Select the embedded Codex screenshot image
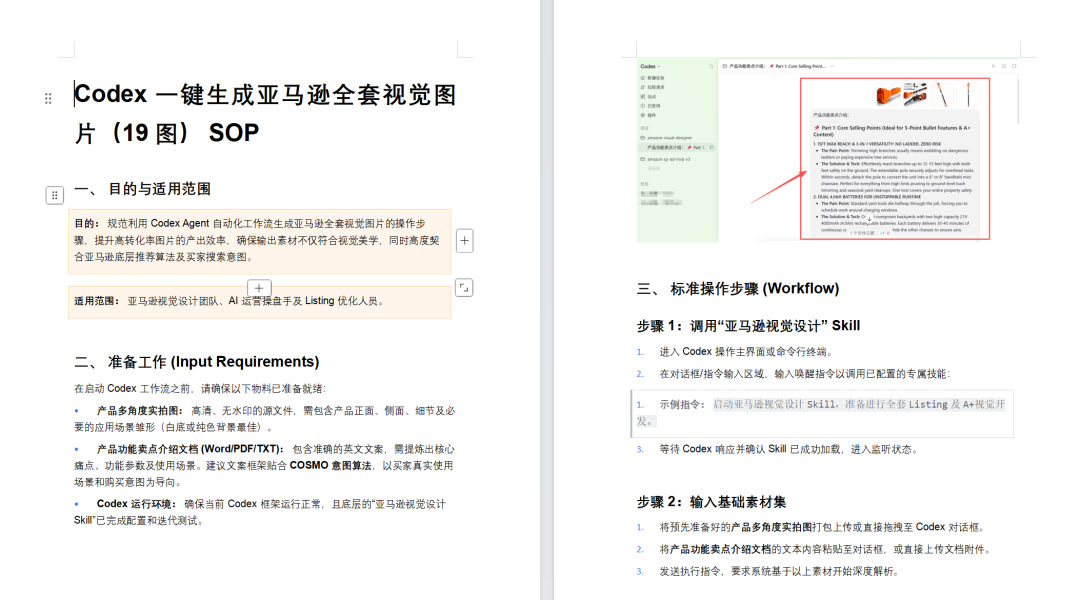Viewport: 1080px width, 600px height. (x=827, y=150)
